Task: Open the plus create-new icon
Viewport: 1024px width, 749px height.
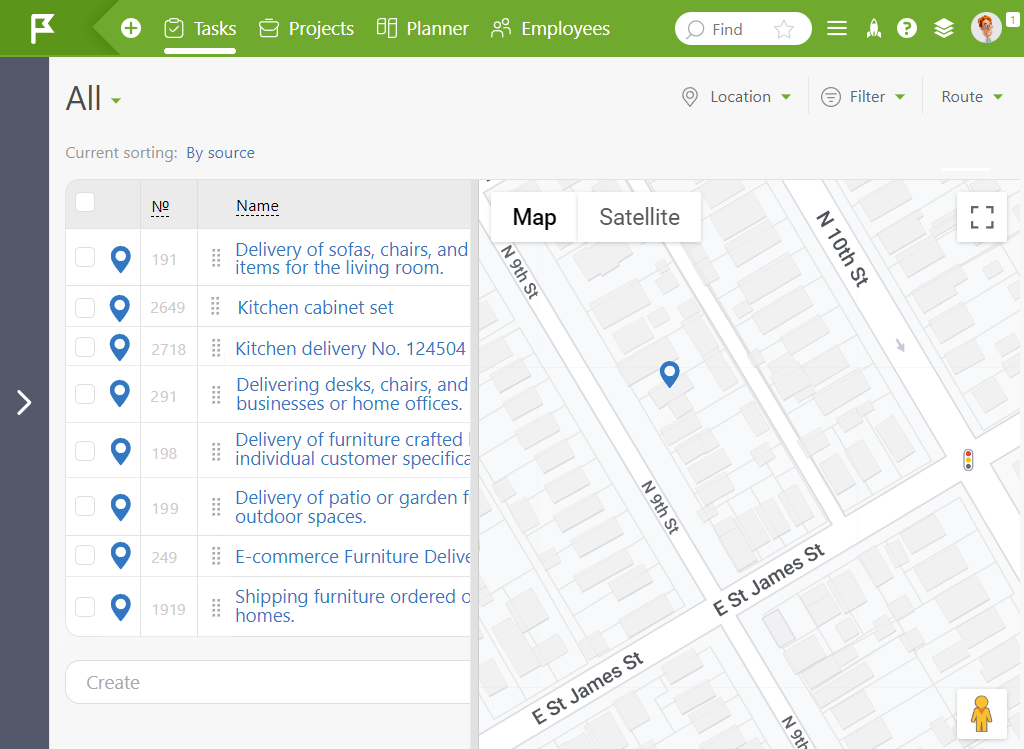Action: click(x=131, y=28)
